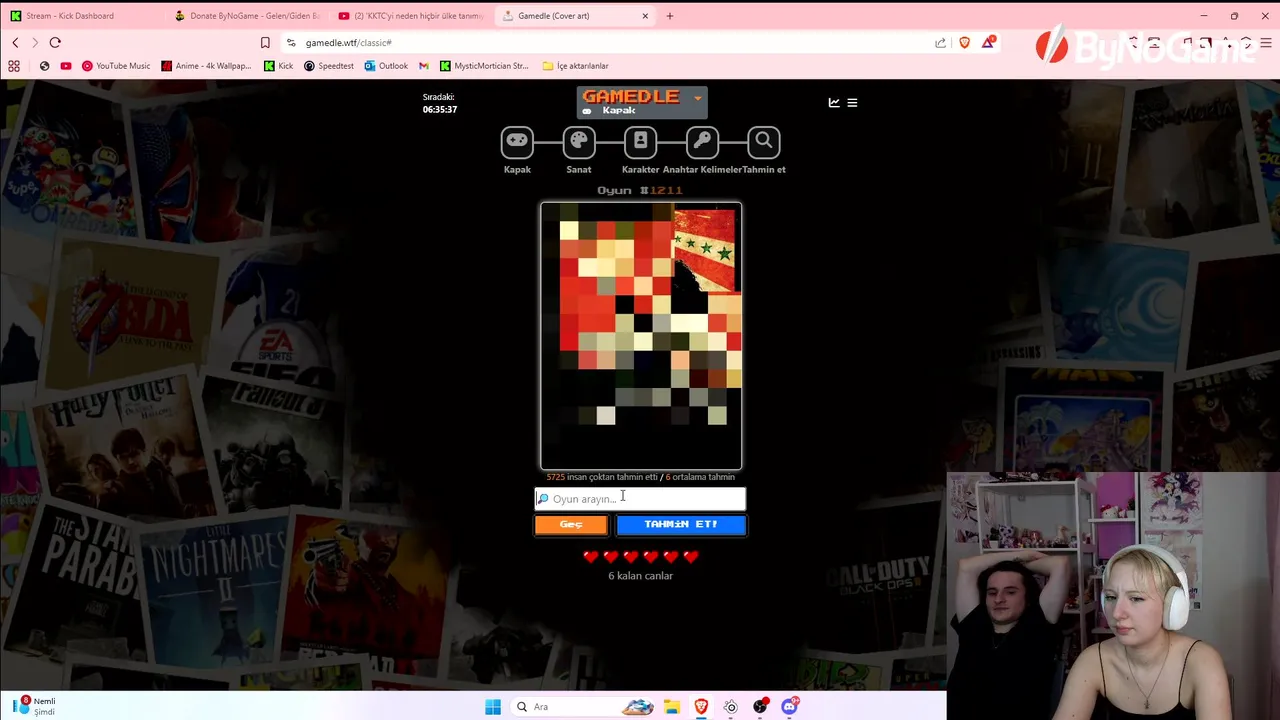The width and height of the screenshot is (1280, 720).
Task: Open the Gmail bookmark icon
Action: [424, 66]
